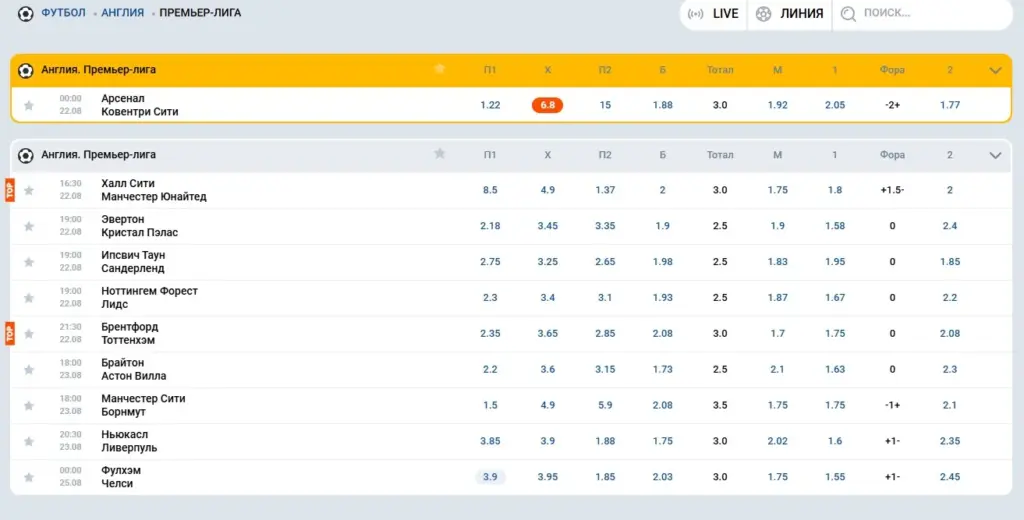
Task: Star the Манчестер Сити vs Борнмут match
Action: [x=29, y=406]
